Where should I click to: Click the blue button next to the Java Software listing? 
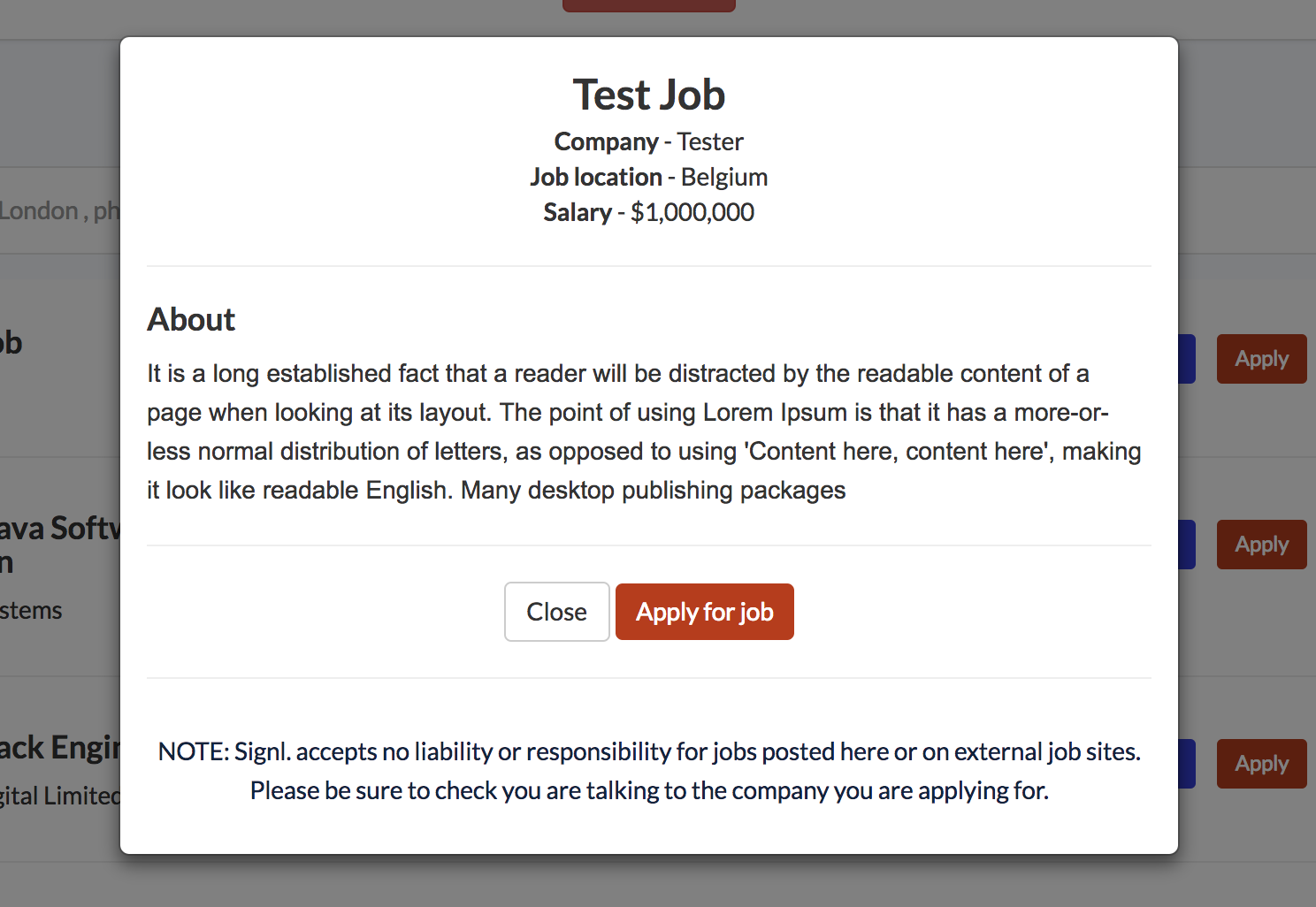click(1185, 544)
